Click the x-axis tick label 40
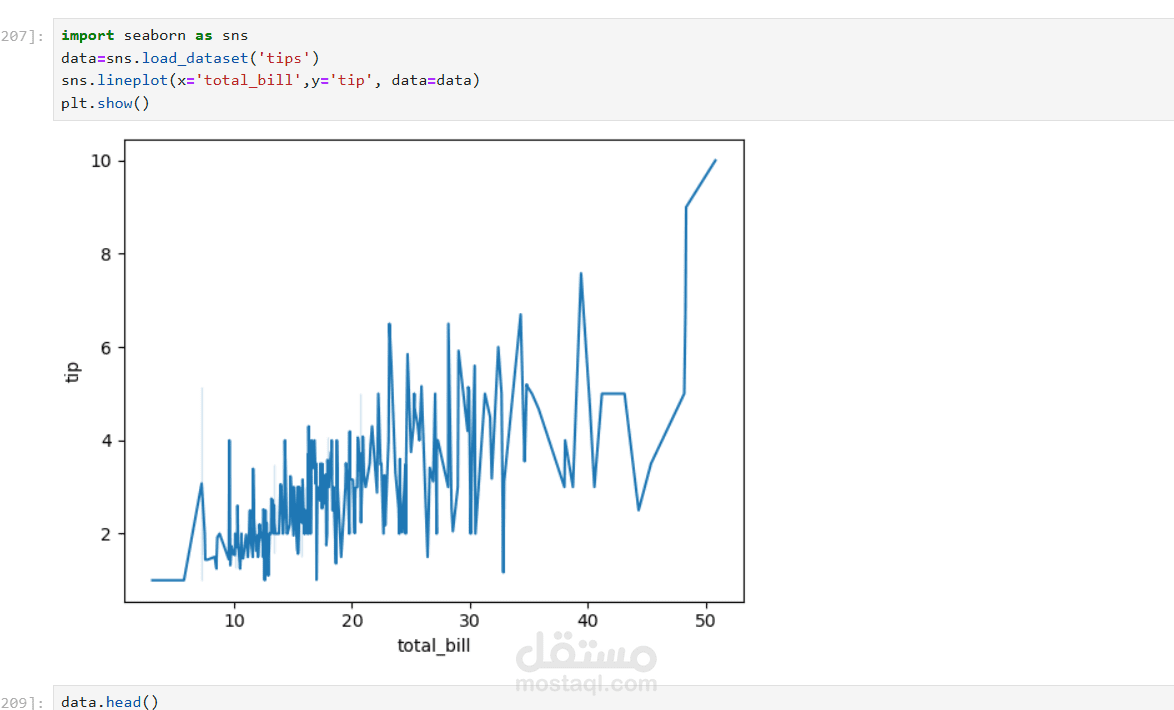The image size is (1174, 710). (x=588, y=621)
